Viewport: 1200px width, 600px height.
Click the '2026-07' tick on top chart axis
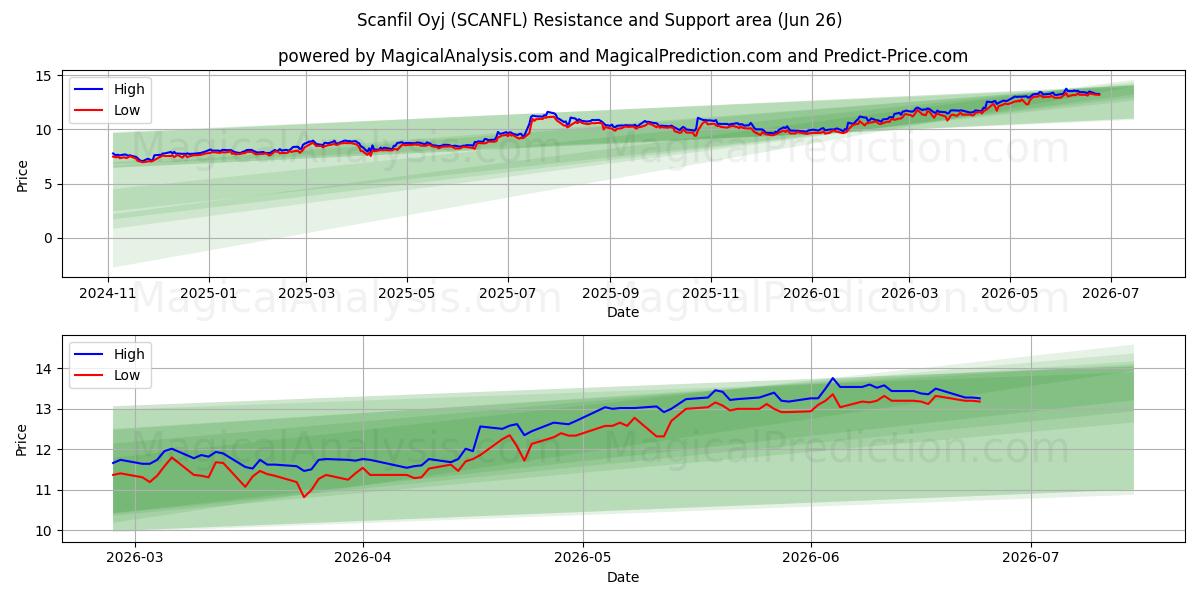pyautogui.click(x=1110, y=294)
